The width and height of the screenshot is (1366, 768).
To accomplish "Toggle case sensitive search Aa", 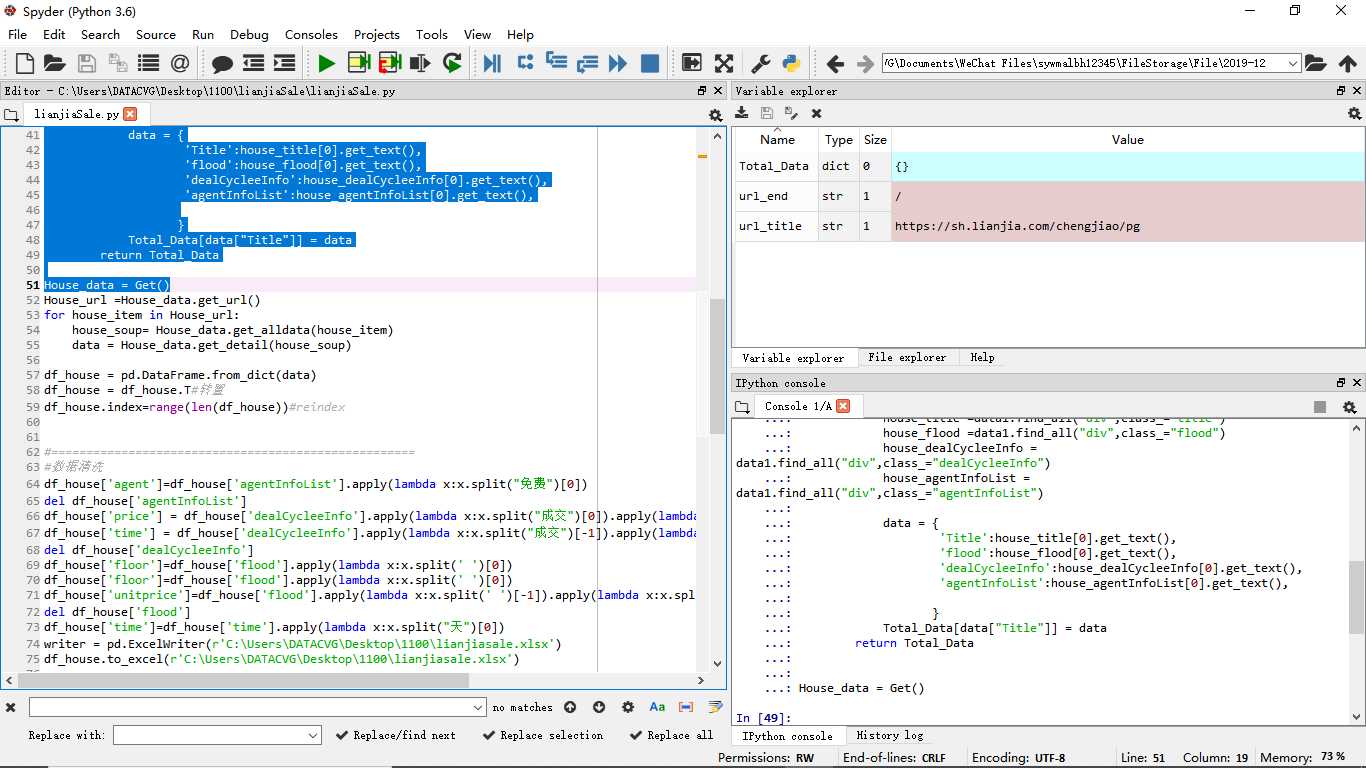I will (x=657, y=707).
